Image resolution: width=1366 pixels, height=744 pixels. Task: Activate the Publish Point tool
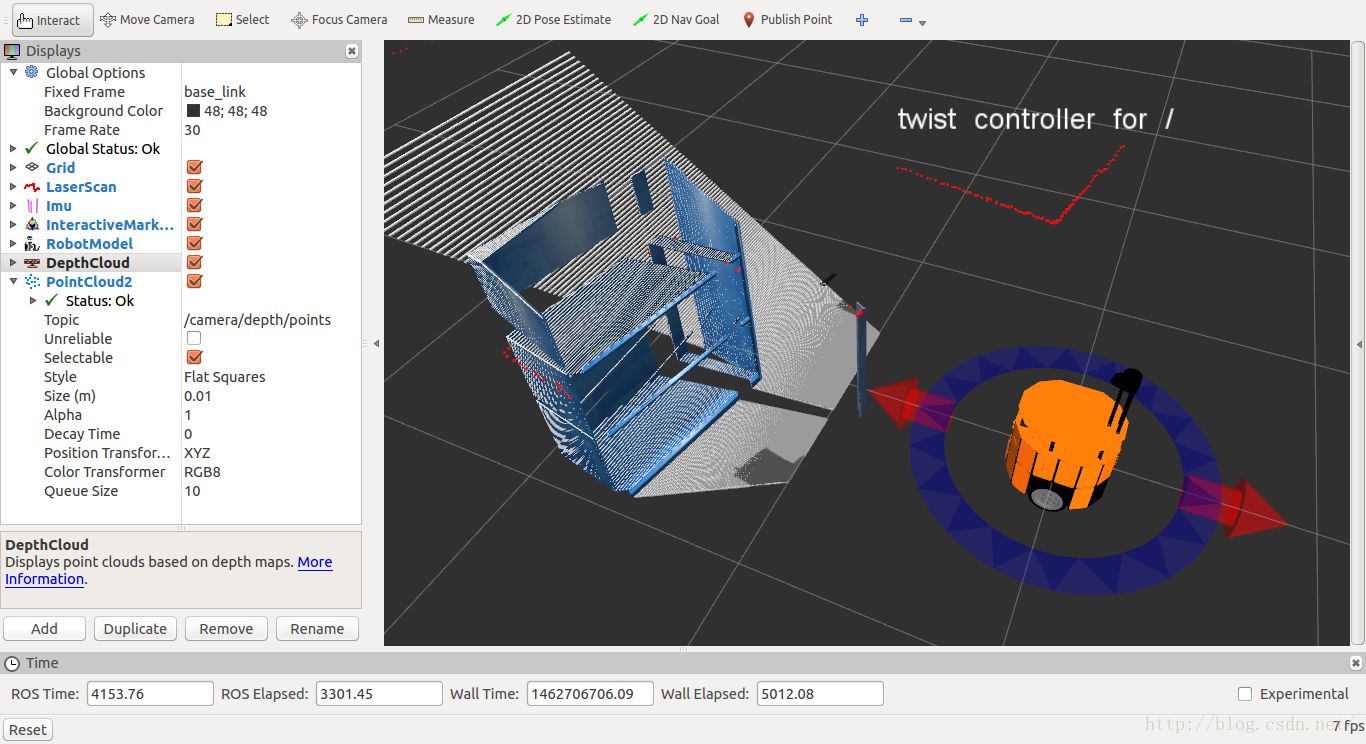tap(787, 19)
